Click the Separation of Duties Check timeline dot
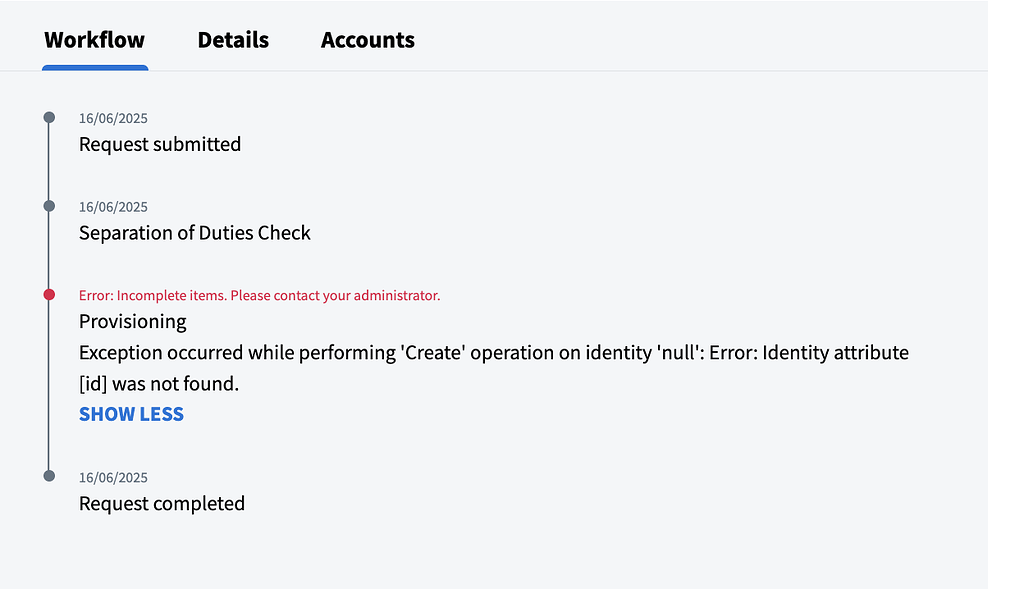The width and height of the screenshot is (1024, 589). pyautogui.click(x=49, y=205)
